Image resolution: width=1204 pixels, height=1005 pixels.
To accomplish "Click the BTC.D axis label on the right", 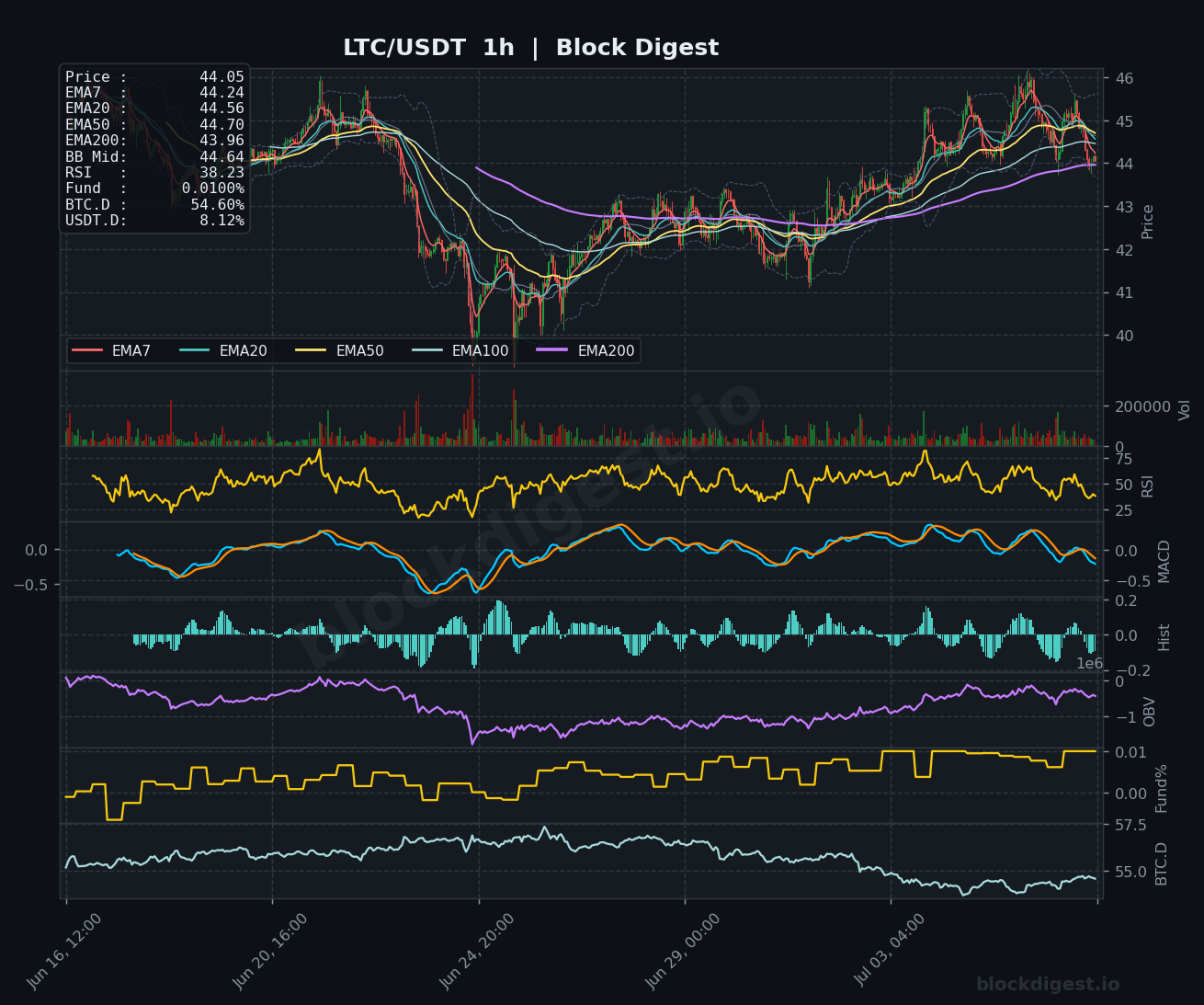I will 1161,863.
